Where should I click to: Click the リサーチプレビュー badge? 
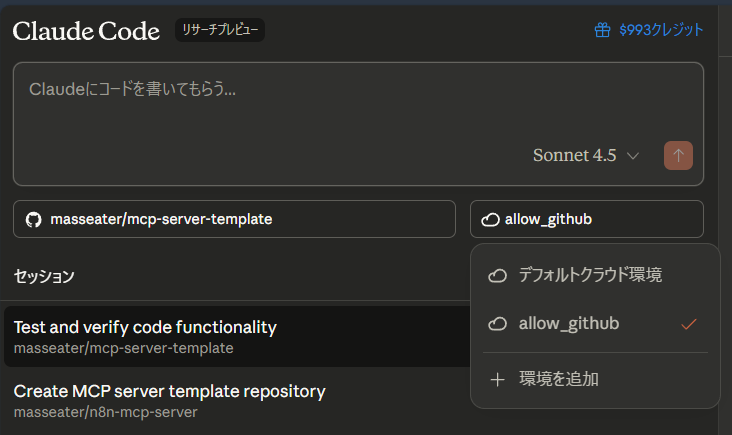click(220, 30)
